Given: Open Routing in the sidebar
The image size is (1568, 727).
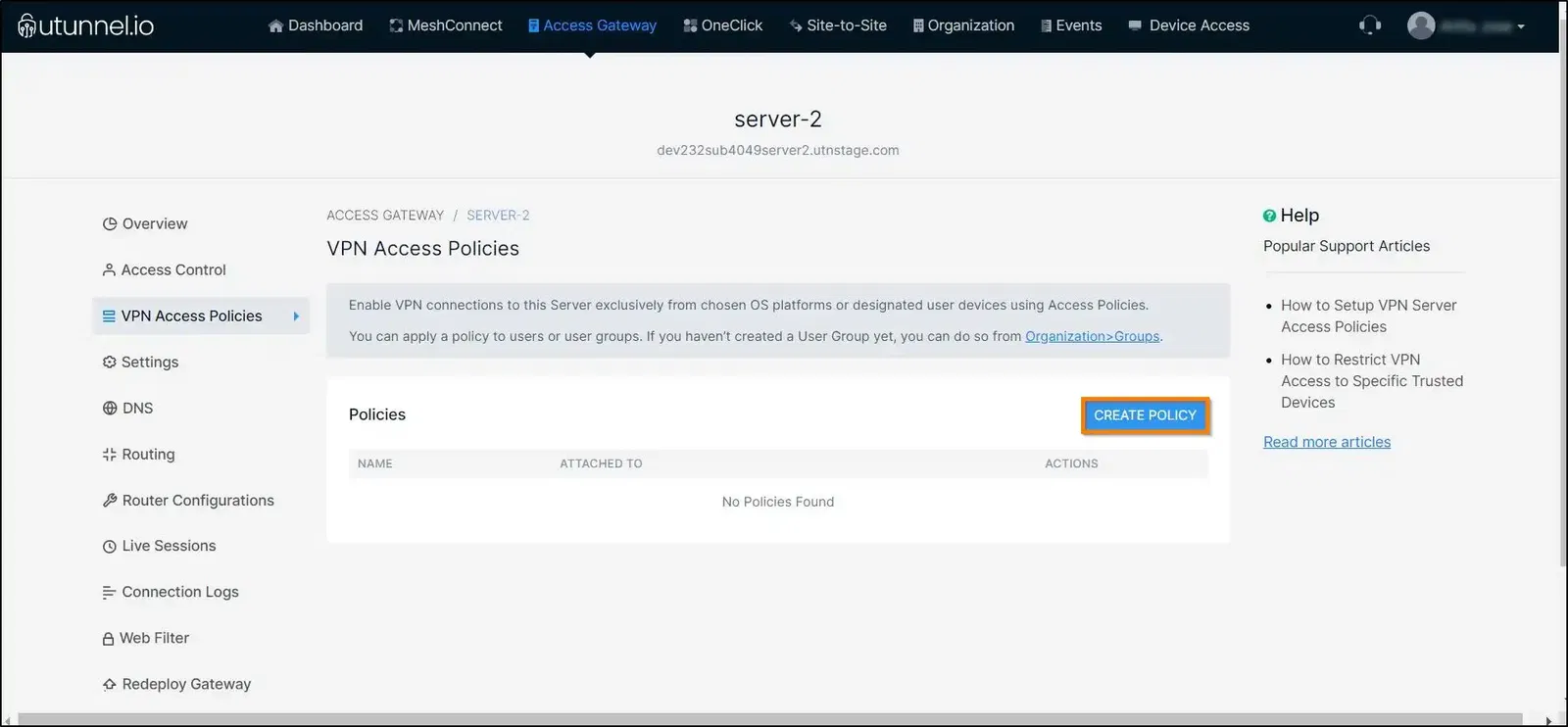Looking at the screenshot, I should point(139,454).
